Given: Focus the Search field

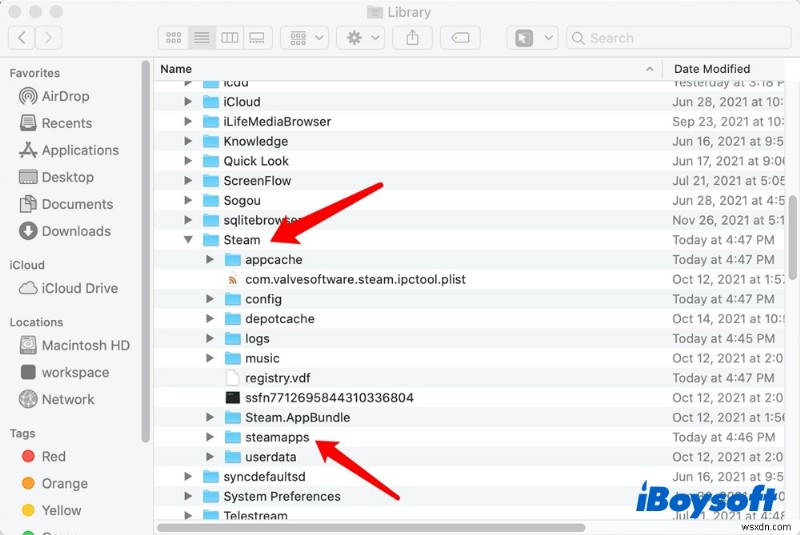Looking at the screenshot, I should pyautogui.click(x=679, y=38).
